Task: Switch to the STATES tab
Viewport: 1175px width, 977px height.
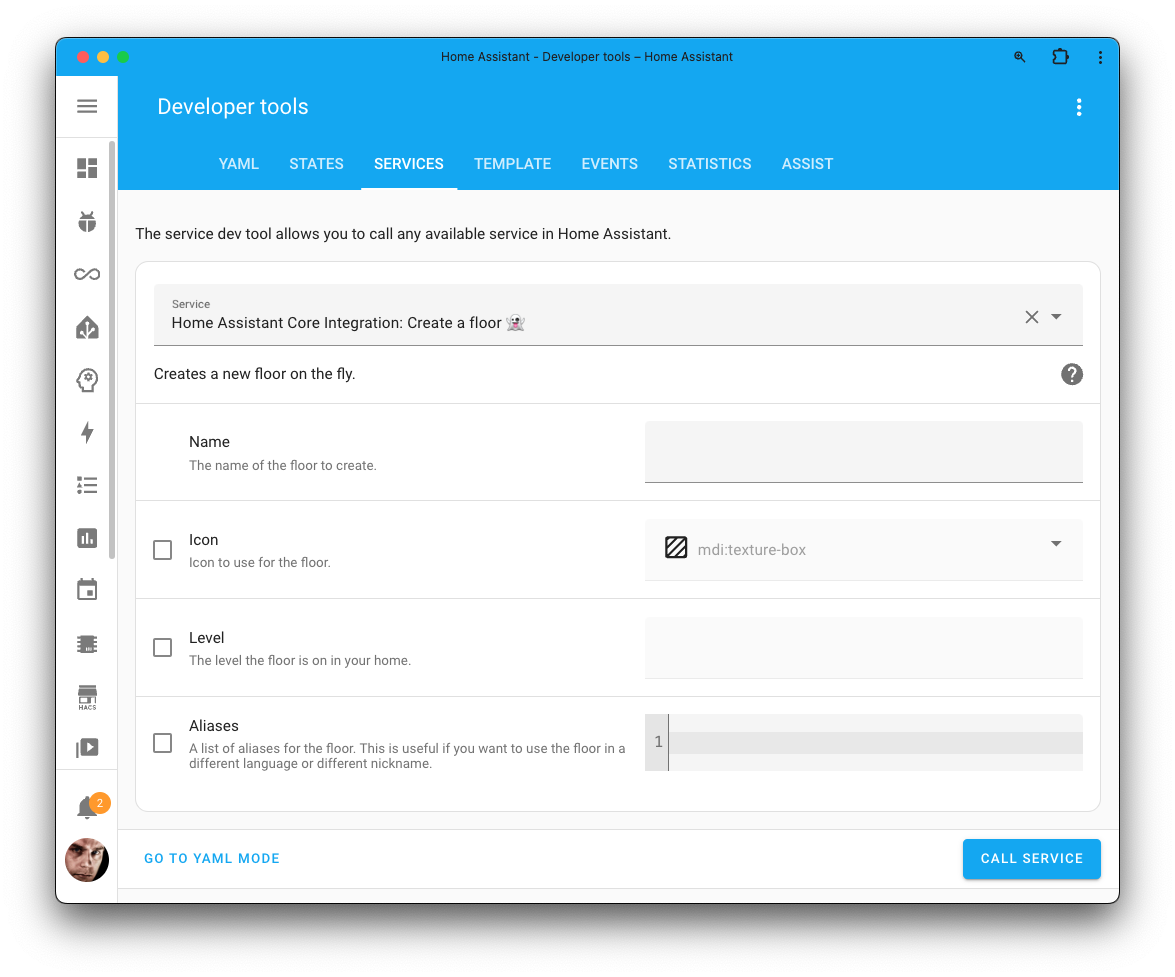Action: [316, 164]
